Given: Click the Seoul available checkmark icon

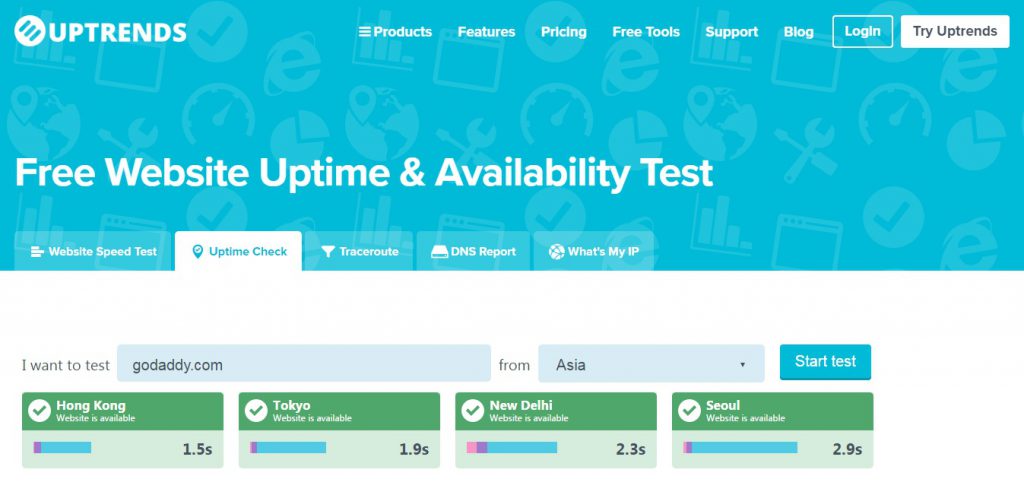Looking at the screenshot, I should (690, 411).
